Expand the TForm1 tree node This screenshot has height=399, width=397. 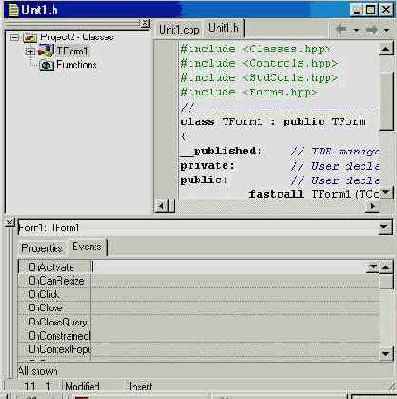[30, 51]
